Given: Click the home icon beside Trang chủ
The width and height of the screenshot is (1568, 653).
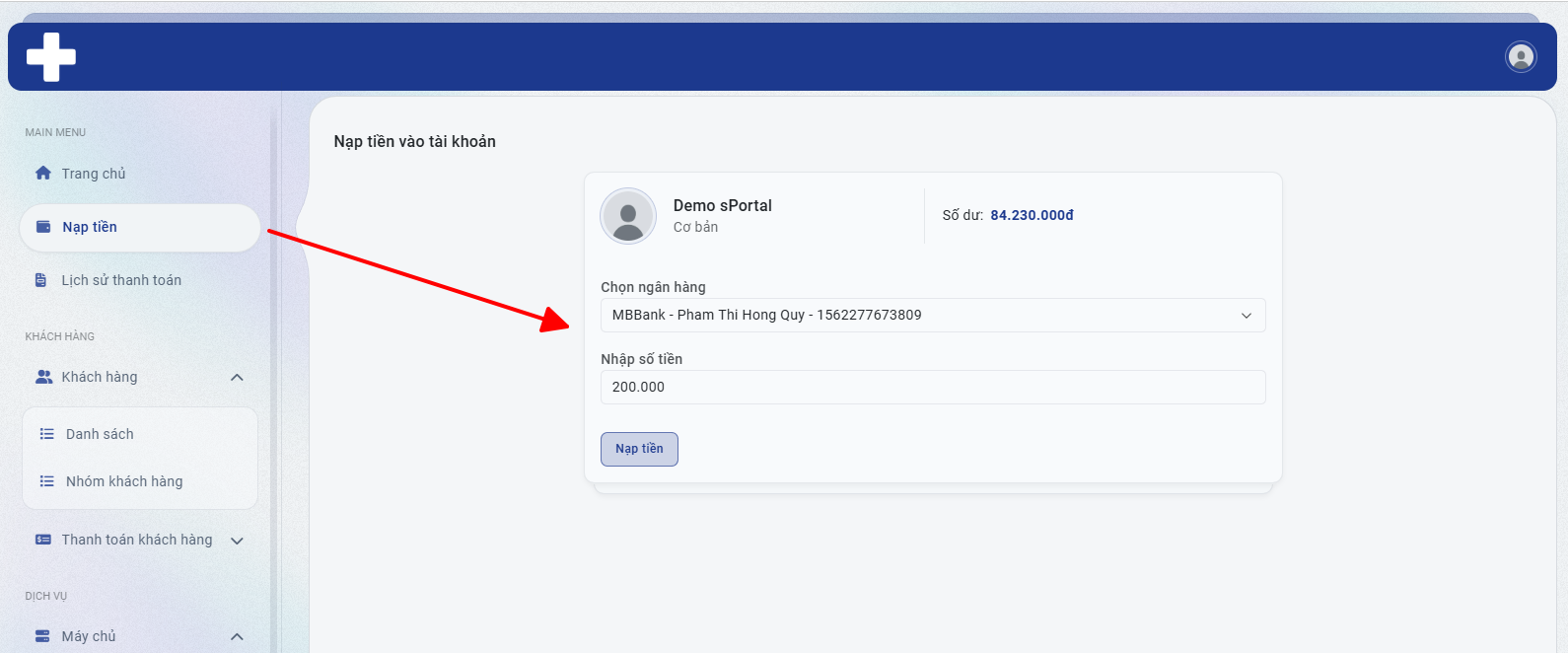Looking at the screenshot, I should [43, 174].
